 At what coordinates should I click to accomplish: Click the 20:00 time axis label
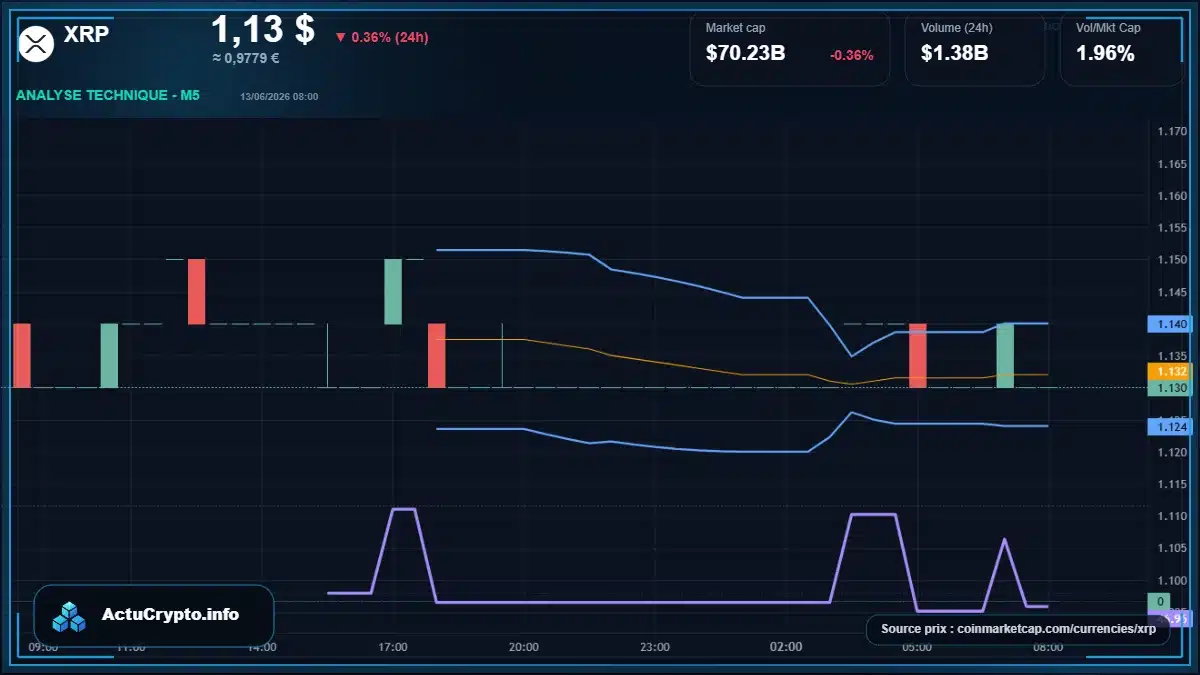(x=524, y=647)
